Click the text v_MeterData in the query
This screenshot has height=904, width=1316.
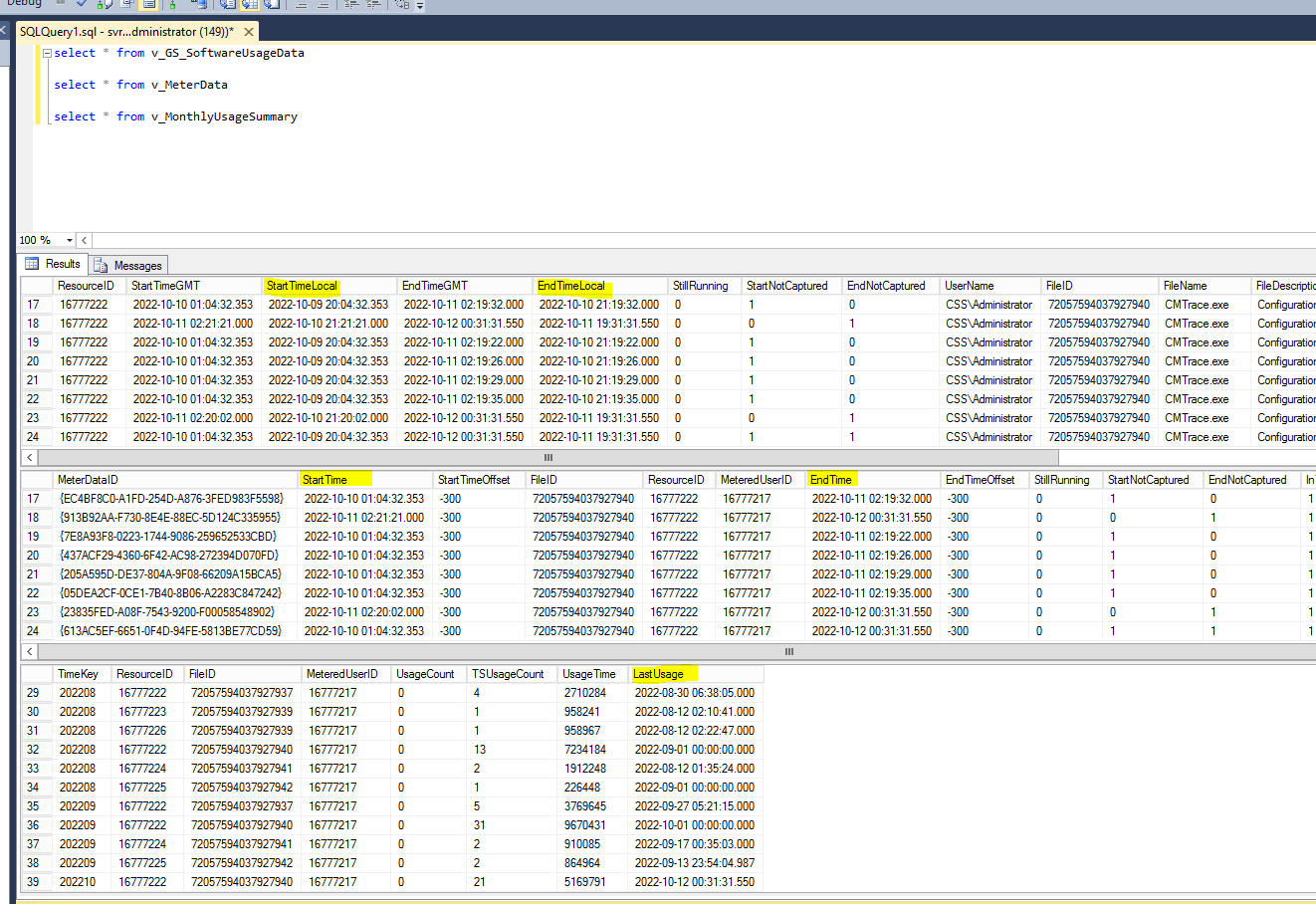pyautogui.click(x=189, y=85)
